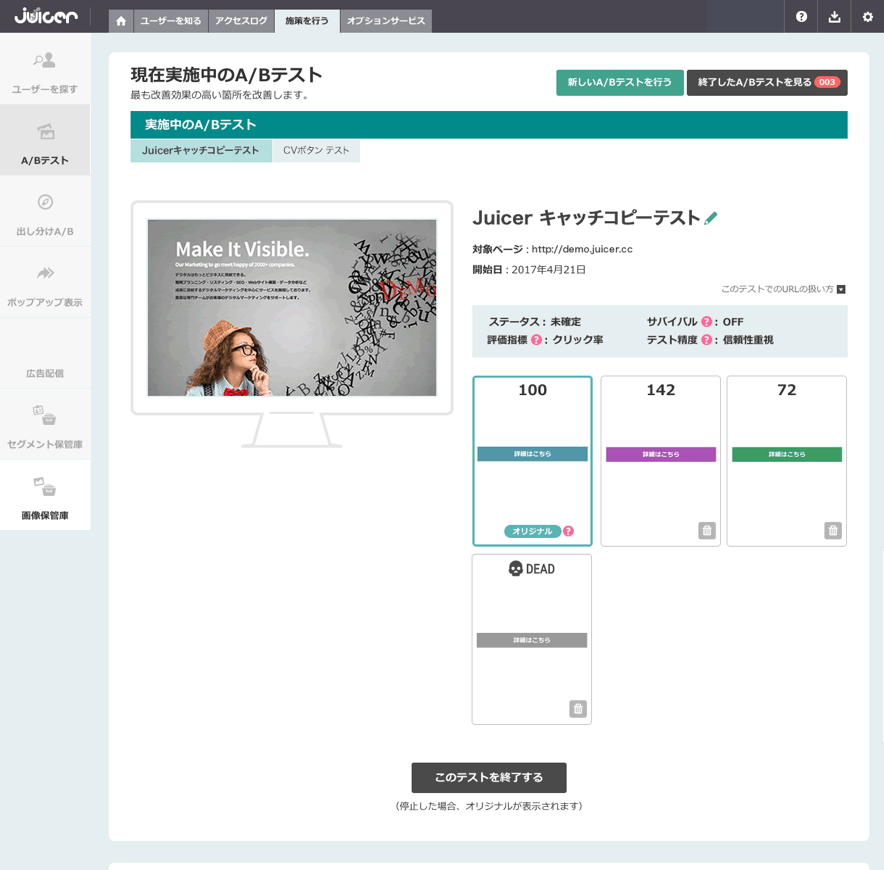Open 終了したA/Bテストを見る list
The image size is (884, 870).
click(766, 83)
